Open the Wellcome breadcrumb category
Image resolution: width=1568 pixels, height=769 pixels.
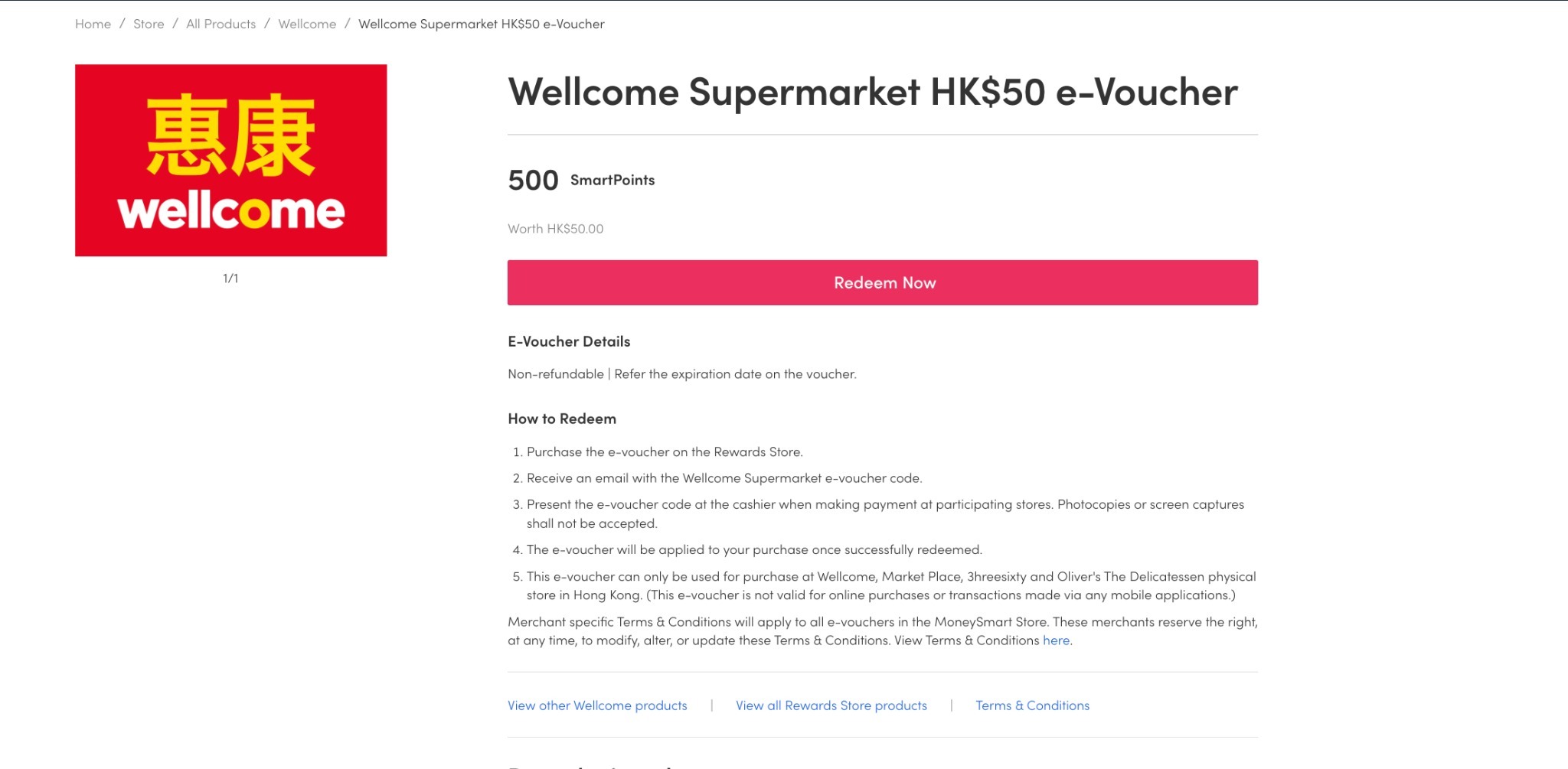(307, 24)
